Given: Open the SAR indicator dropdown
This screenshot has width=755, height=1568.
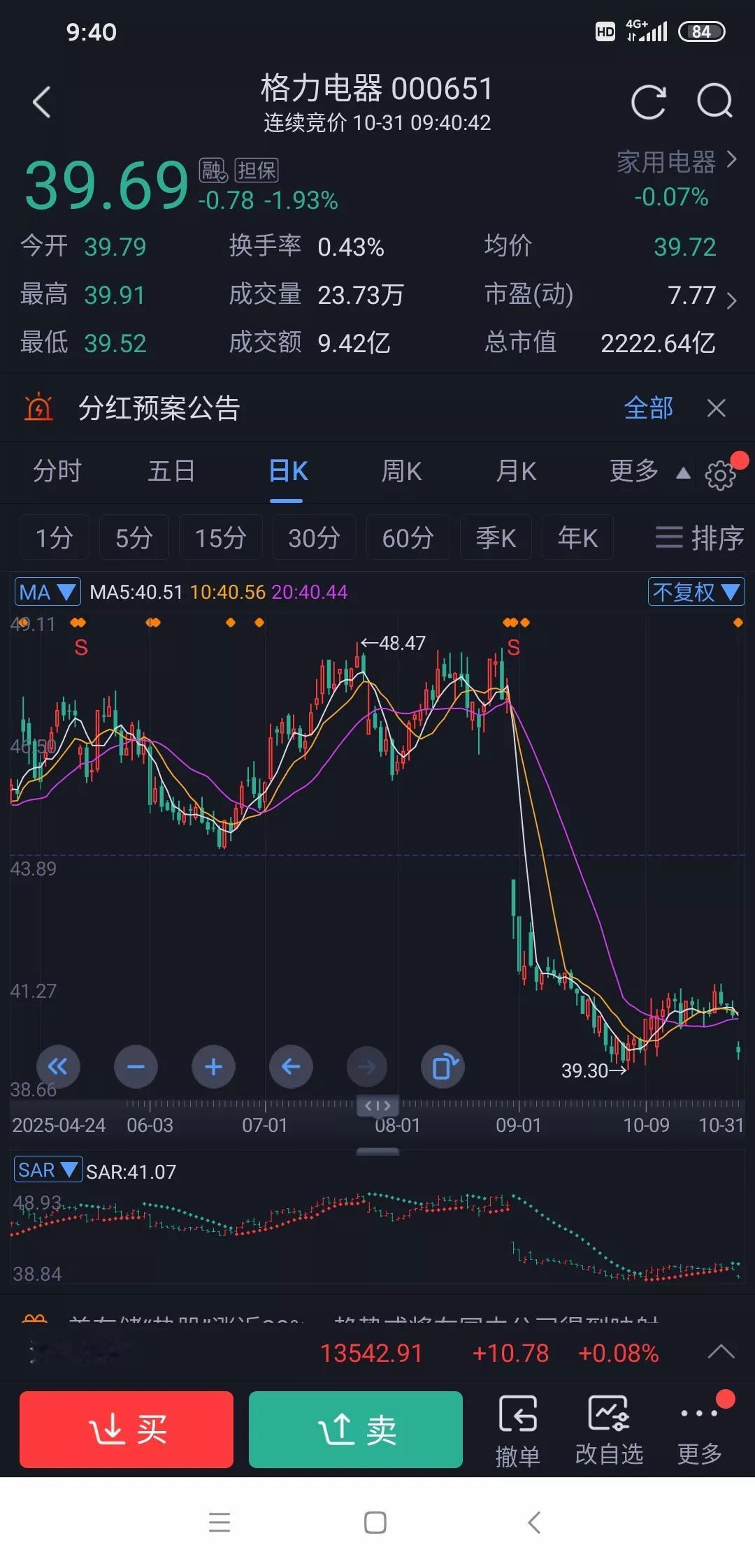Looking at the screenshot, I should coord(48,1170).
